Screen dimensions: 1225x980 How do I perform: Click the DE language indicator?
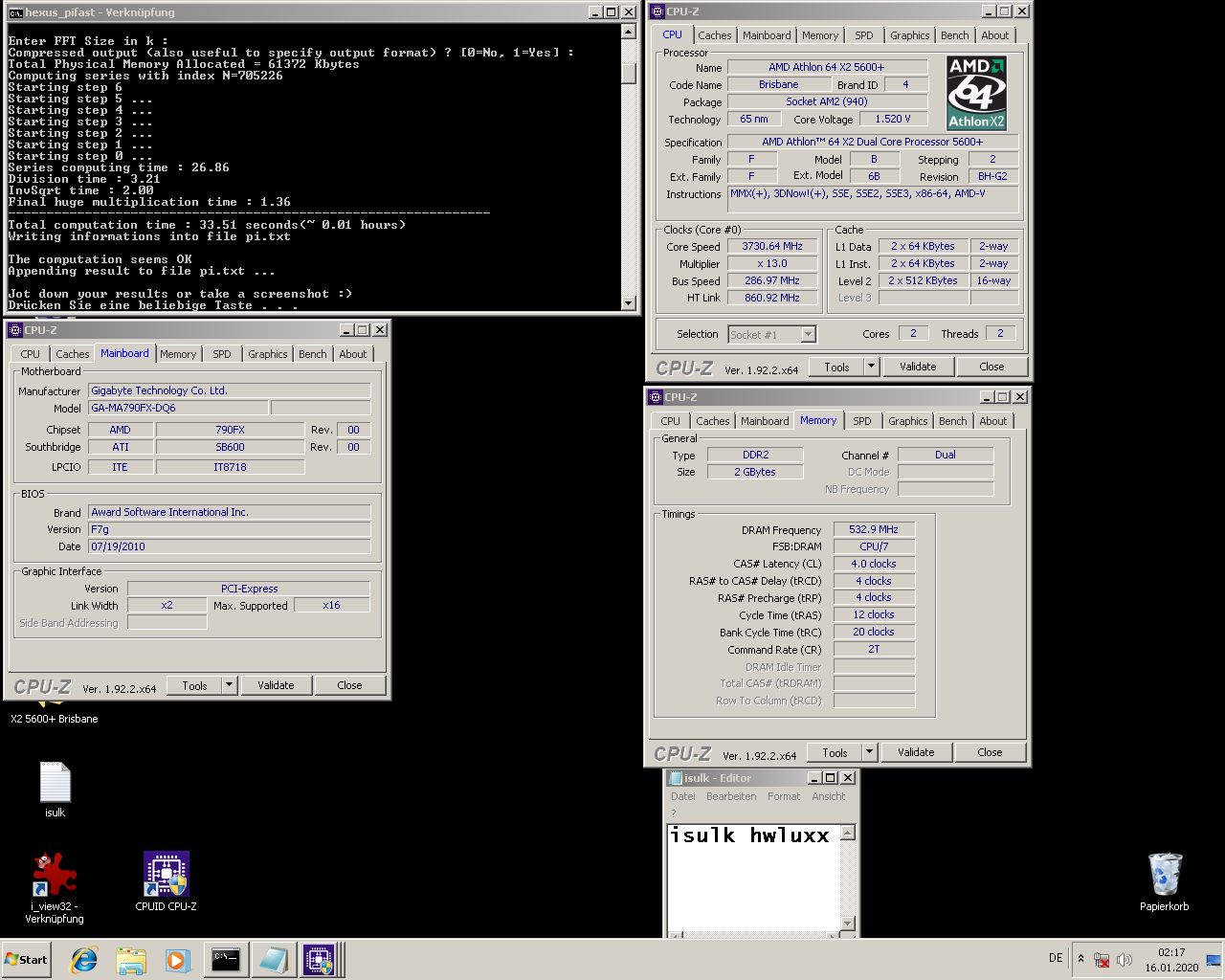[x=1056, y=958]
